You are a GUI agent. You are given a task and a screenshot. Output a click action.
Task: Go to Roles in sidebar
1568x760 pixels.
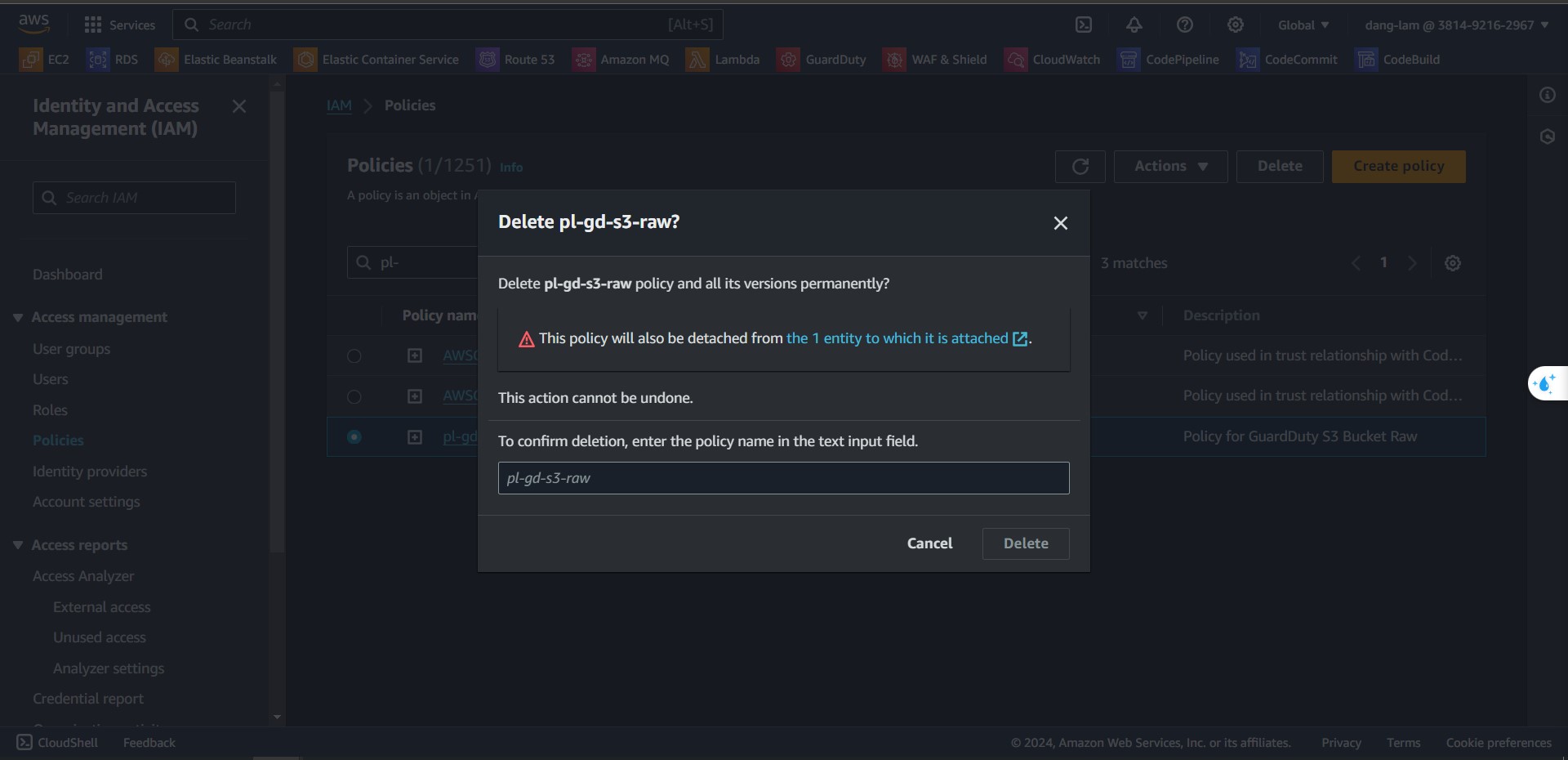coord(50,410)
